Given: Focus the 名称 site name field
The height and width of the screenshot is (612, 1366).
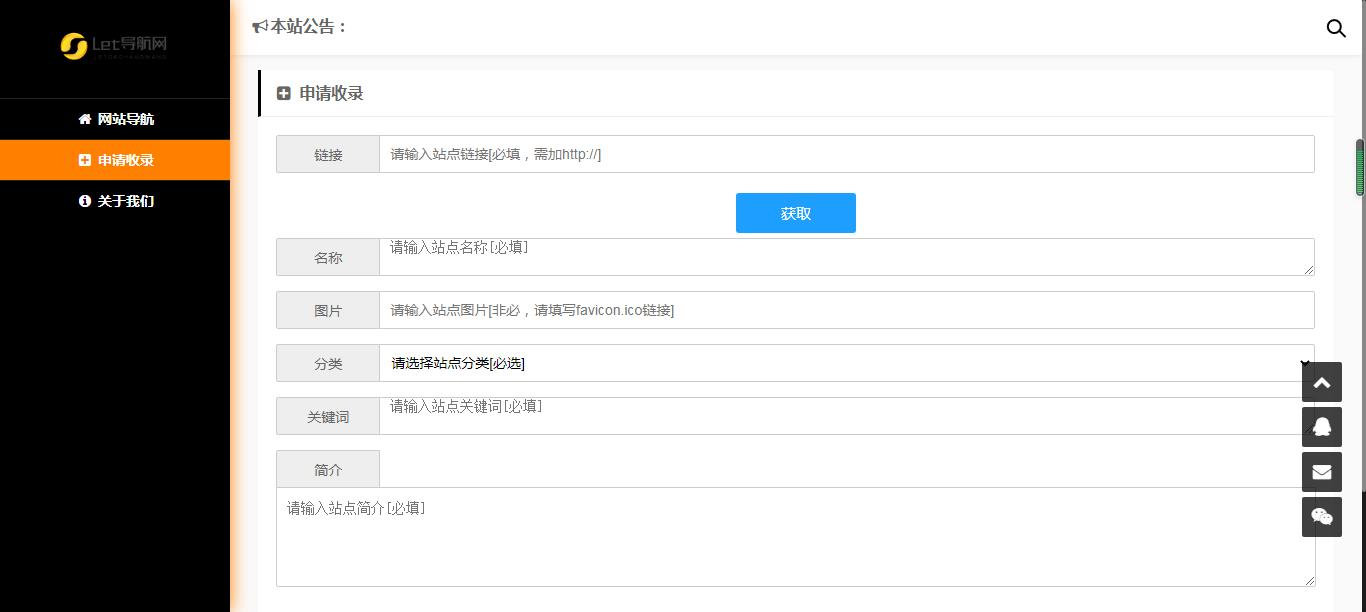Looking at the screenshot, I should (x=845, y=257).
